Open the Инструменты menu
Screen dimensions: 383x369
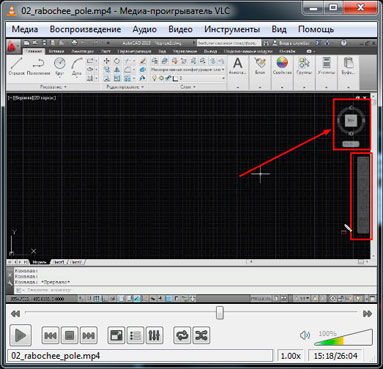[232, 29]
